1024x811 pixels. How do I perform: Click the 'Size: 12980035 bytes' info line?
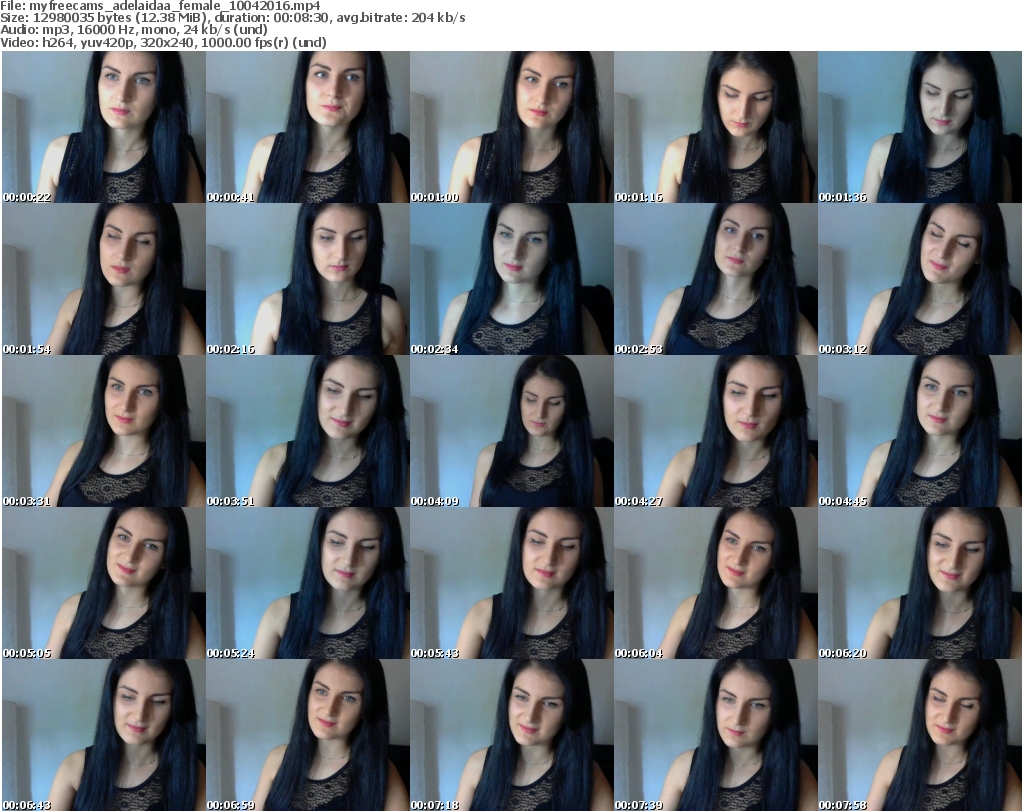[x=233, y=18]
